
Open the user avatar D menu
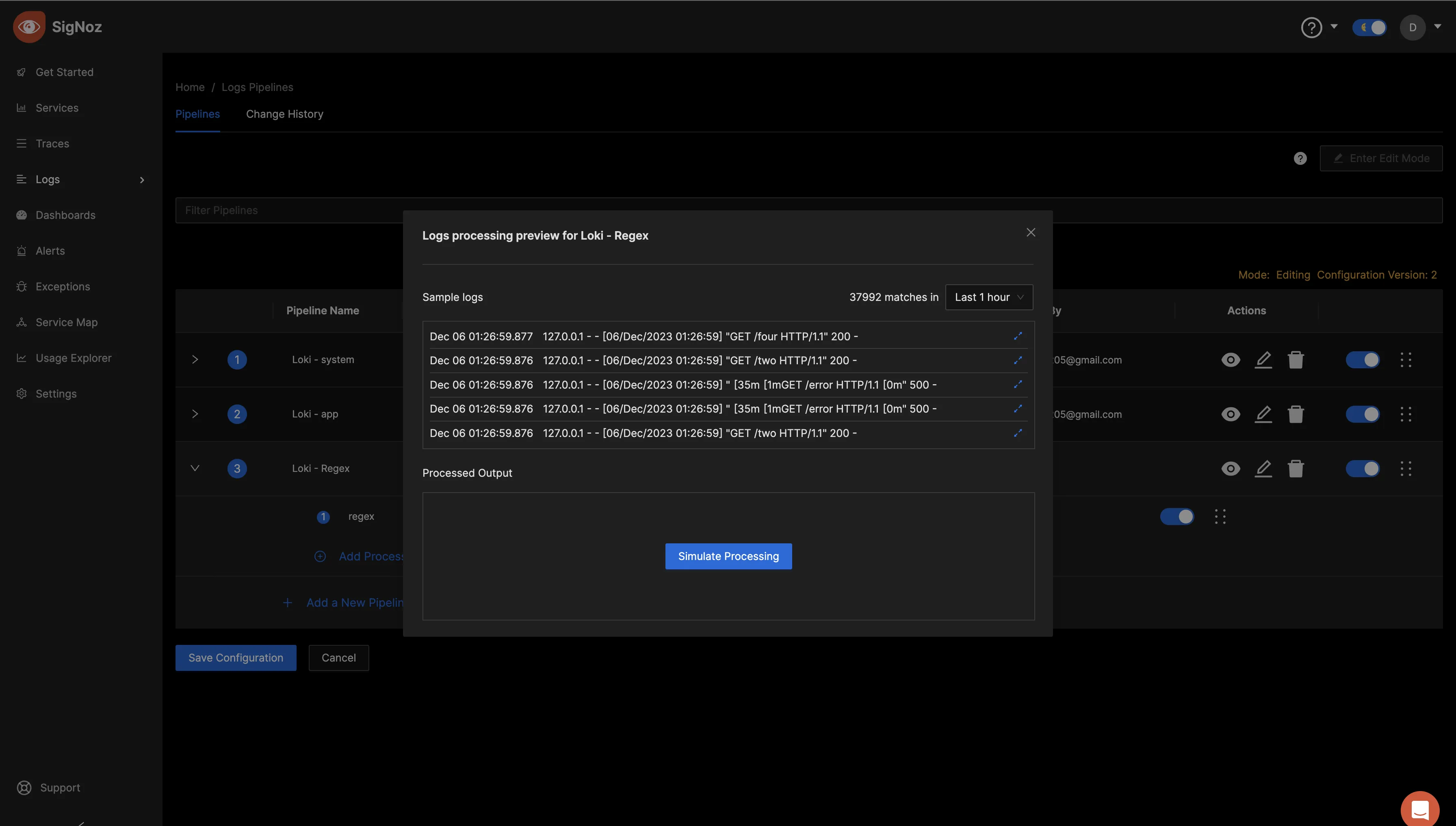(x=1412, y=27)
